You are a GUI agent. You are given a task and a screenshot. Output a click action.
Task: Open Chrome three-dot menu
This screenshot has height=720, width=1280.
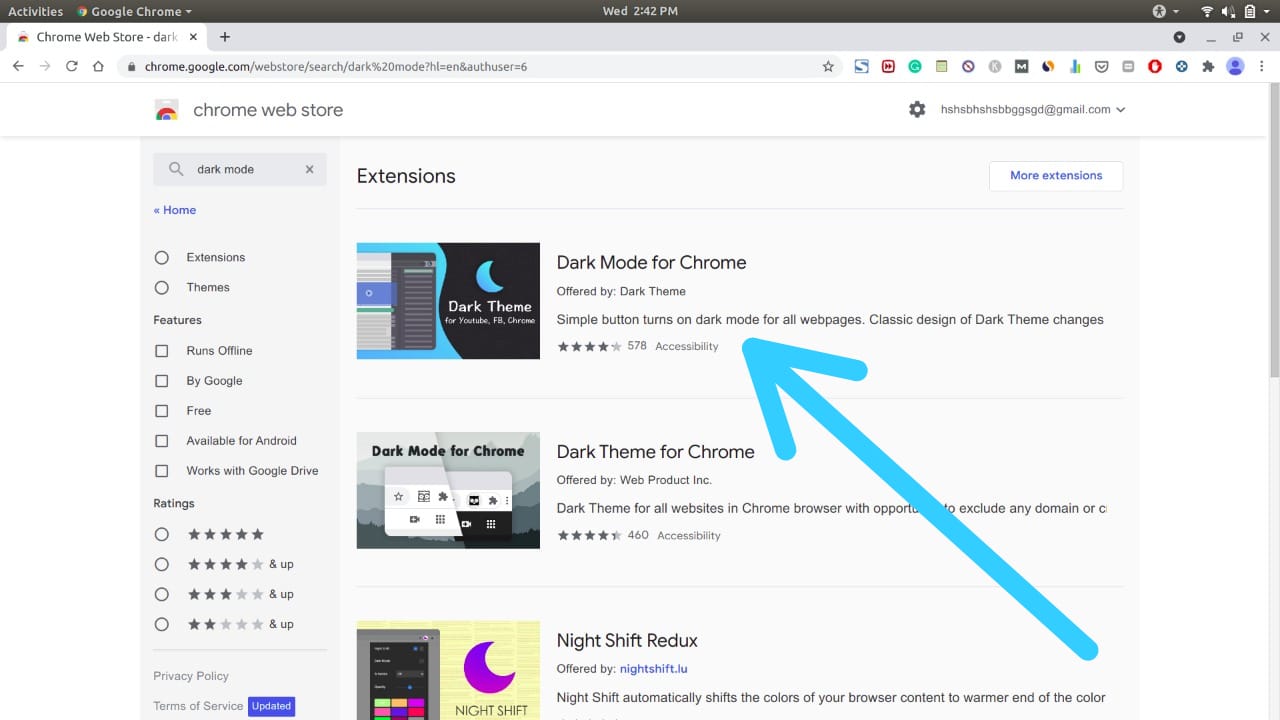(1262, 66)
